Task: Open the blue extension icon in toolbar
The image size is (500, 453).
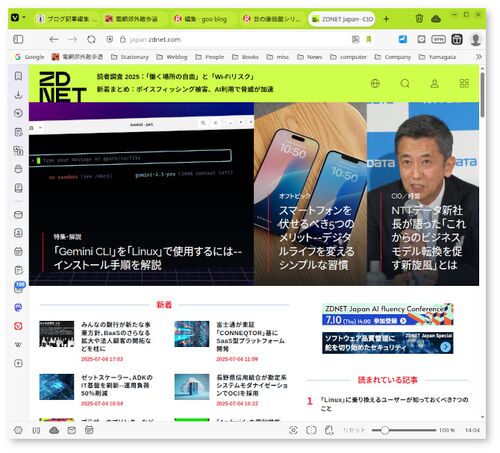Action: (x=403, y=39)
